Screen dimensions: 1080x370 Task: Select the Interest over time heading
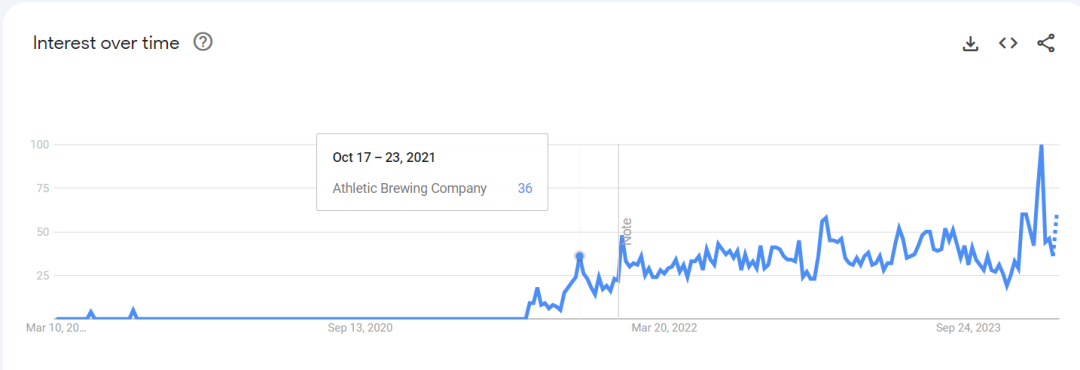pos(106,43)
